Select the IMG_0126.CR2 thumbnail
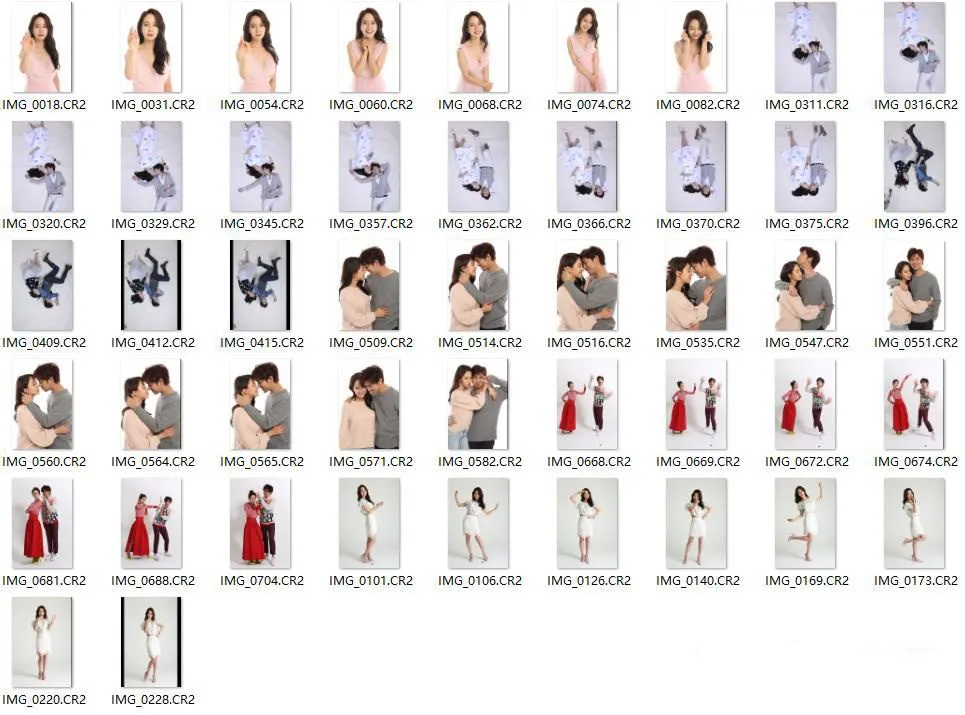The width and height of the screenshot is (965, 715). [x=587, y=524]
